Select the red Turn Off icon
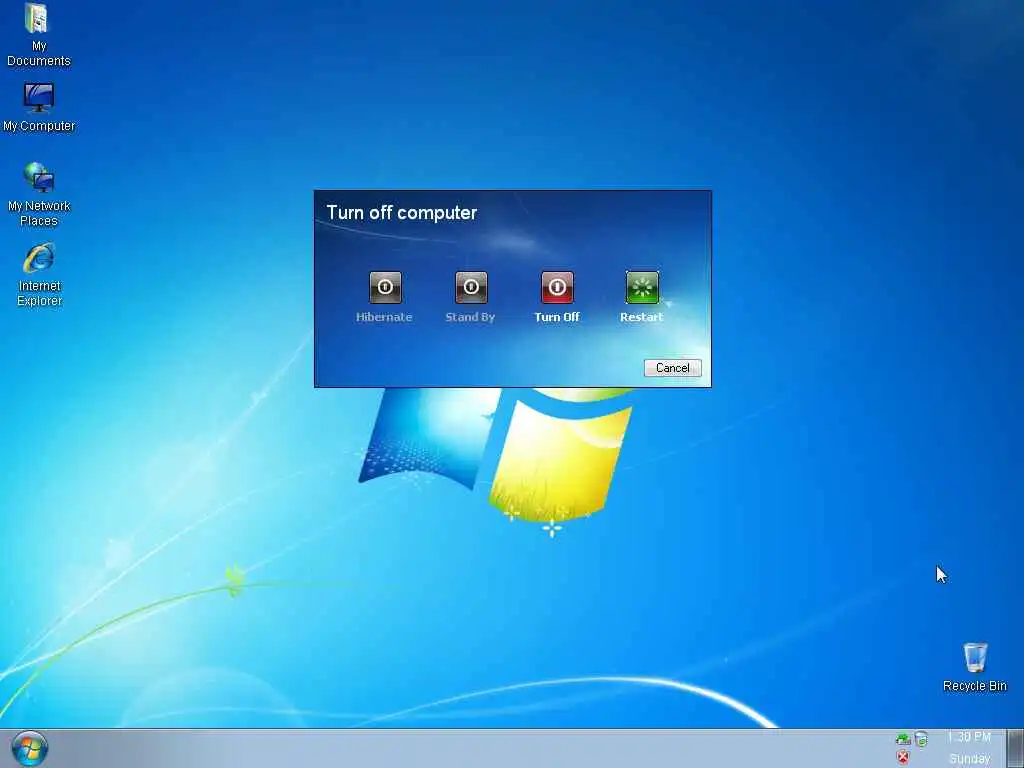Image resolution: width=1024 pixels, height=768 pixels. [x=557, y=287]
